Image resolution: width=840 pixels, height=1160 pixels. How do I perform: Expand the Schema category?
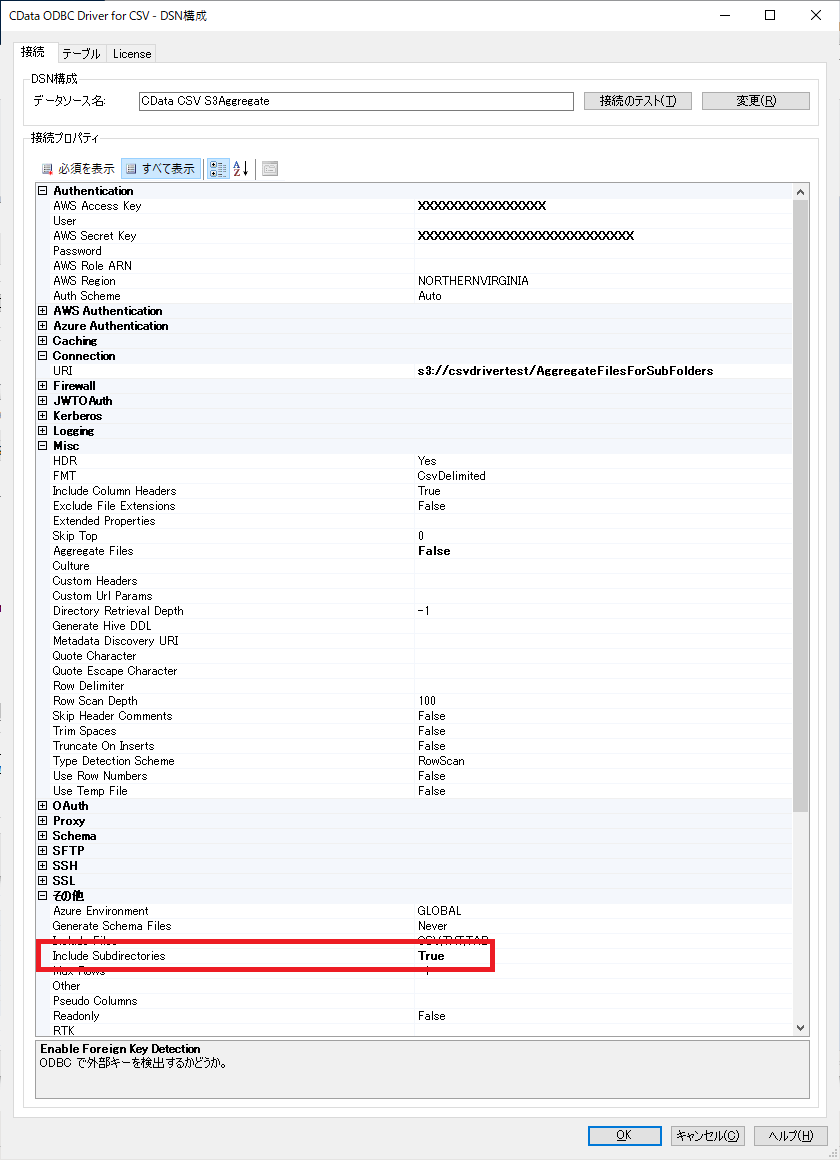pos(43,836)
